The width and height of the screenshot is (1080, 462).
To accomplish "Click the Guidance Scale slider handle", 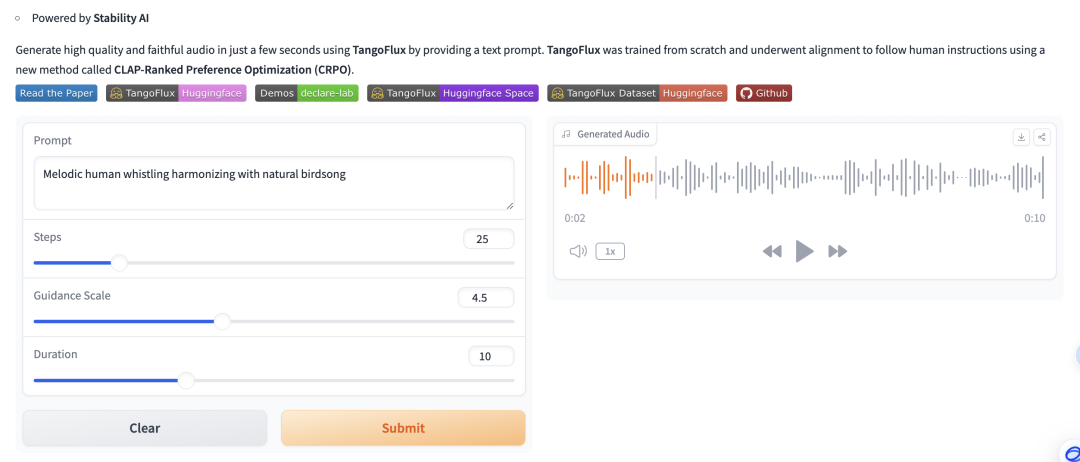I will click(x=222, y=321).
